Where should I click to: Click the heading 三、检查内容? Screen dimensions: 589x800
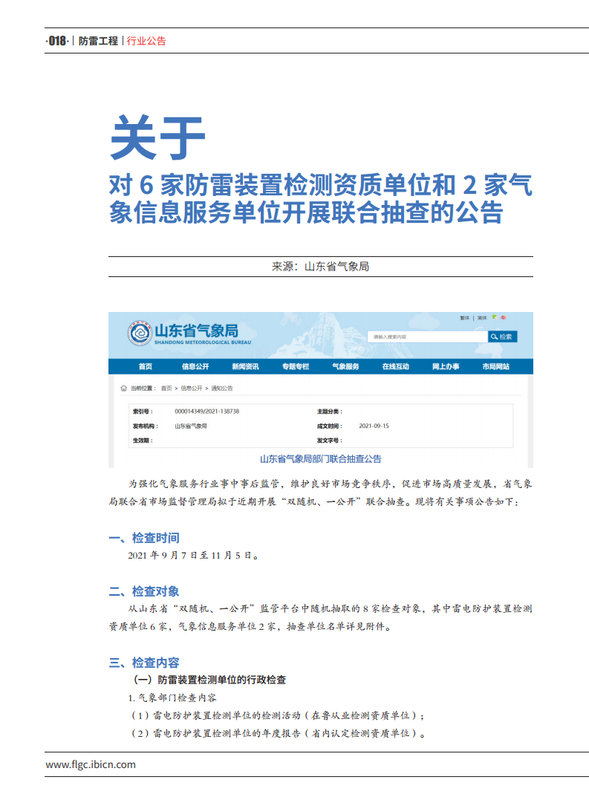pos(144,663)
